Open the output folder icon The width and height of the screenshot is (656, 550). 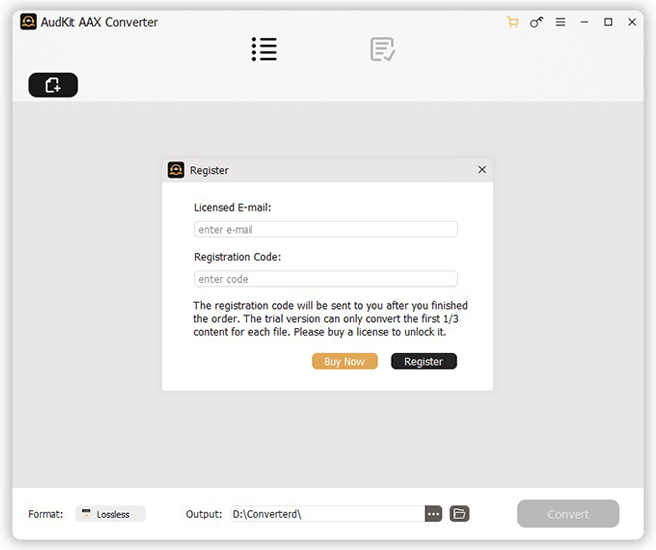(x=459, y=514)
